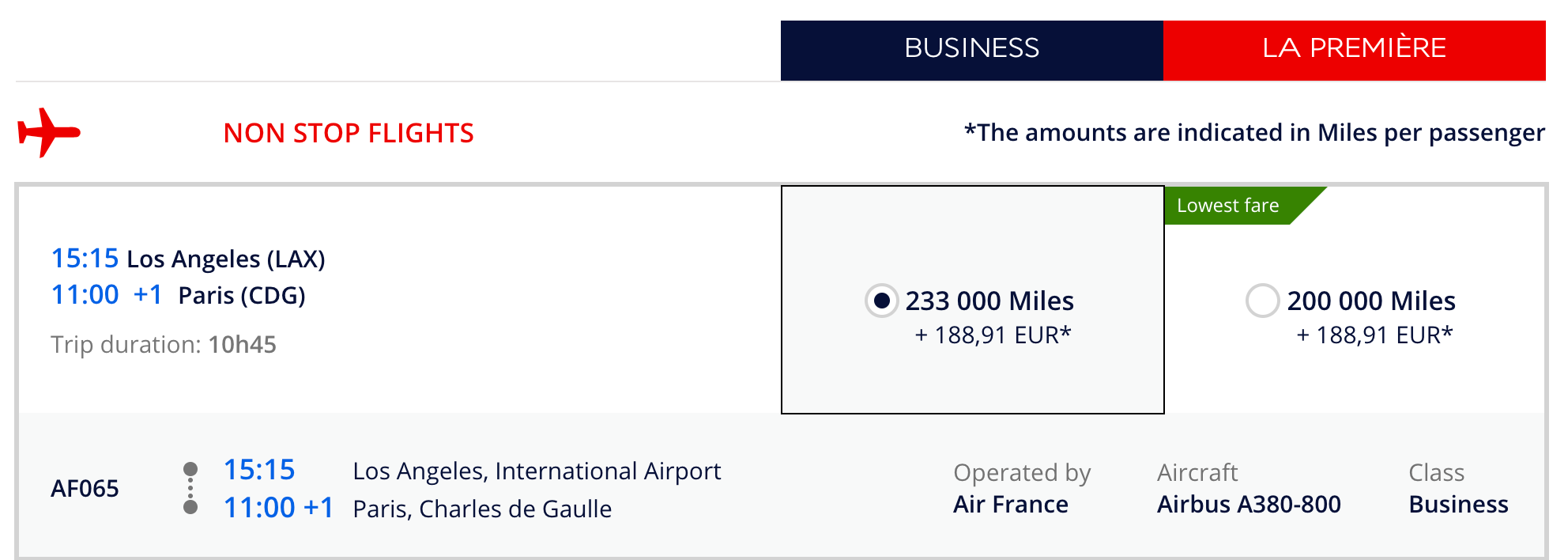This screenshot has width=1568, height=560.
Task: Click the NON STOP FLIGHTS heading
Action: 349,133
